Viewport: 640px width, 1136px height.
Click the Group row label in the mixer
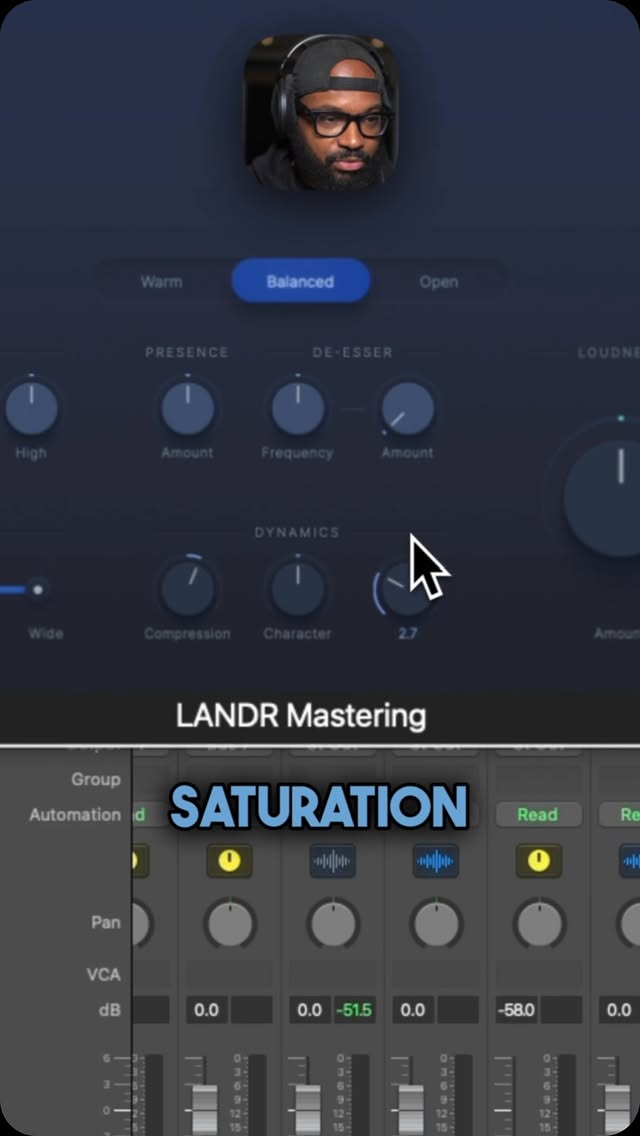click(x=96, y=780)
